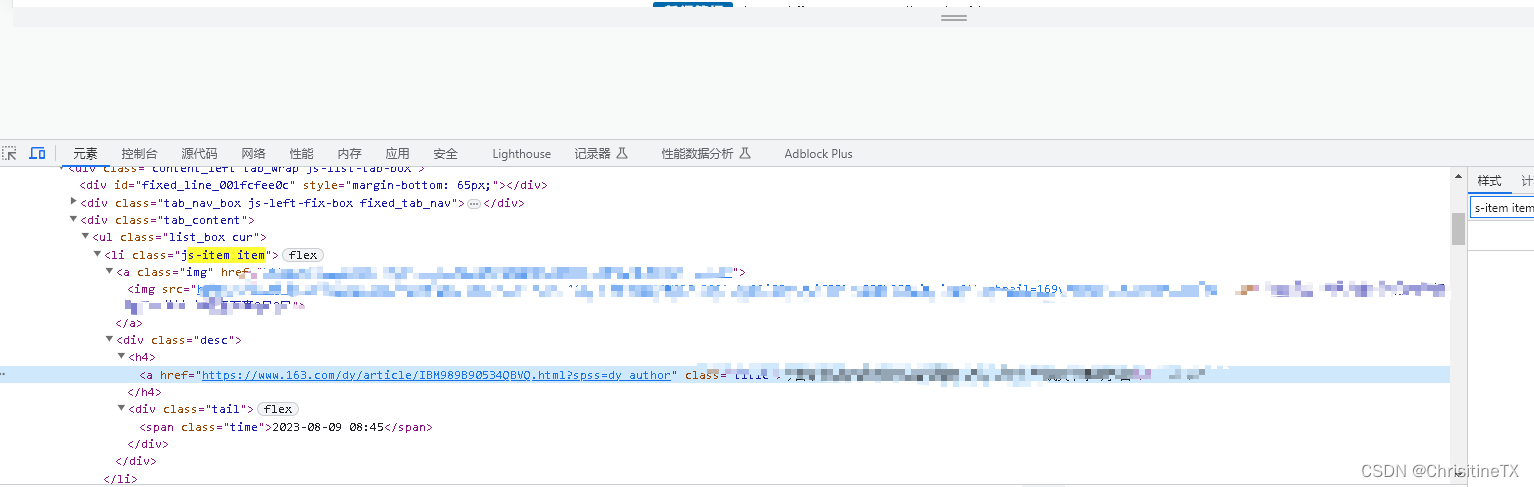This screenshot has width=1534, height=487.
Task: Select the closing </h4> row
Action: click(725, 392)
